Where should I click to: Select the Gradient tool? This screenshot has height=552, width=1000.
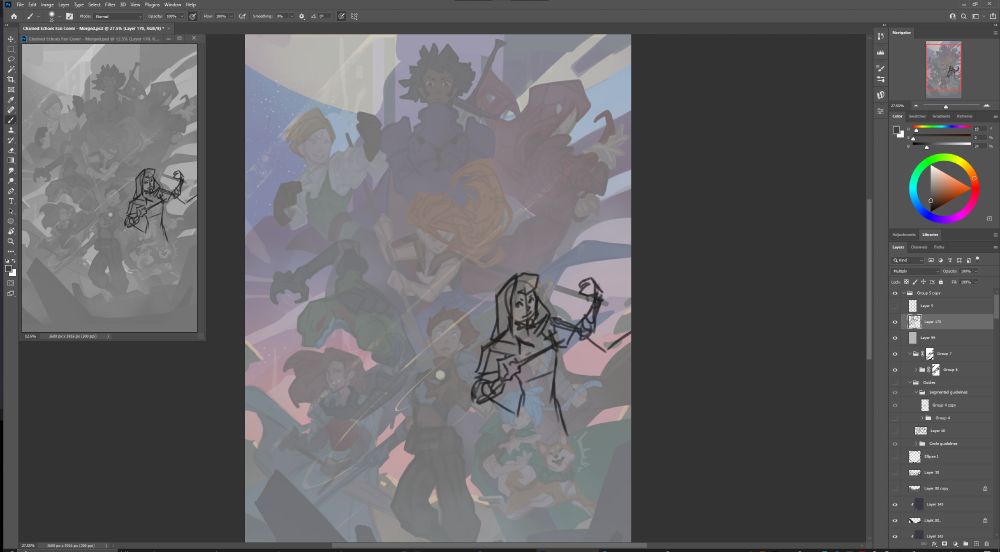click(x=11, y=161)
